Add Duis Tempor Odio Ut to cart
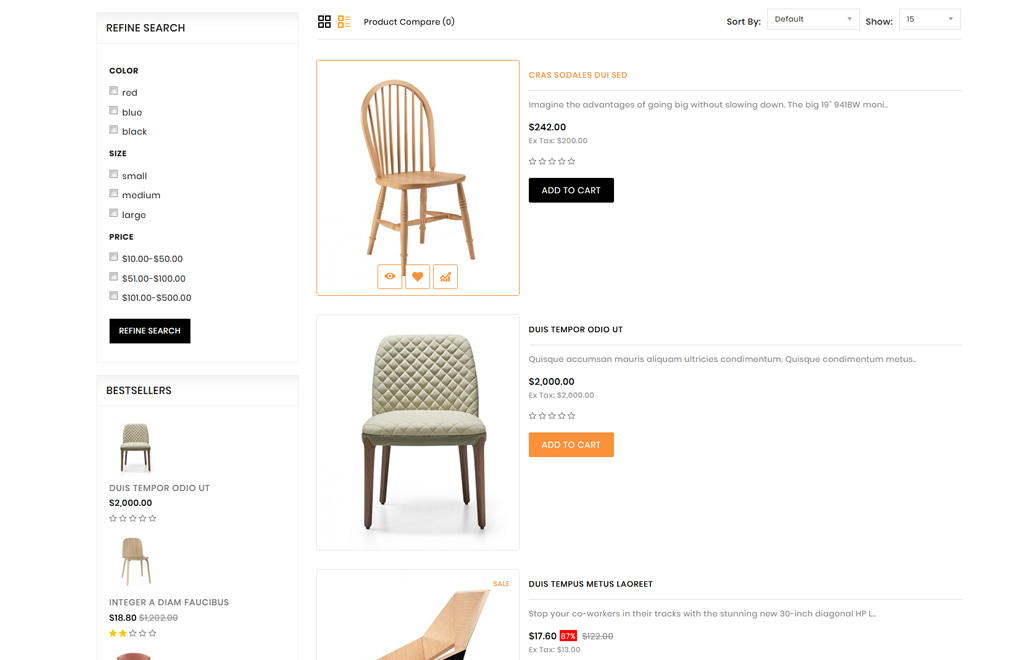Image resolution: width=1024 pixels, height=660 pixels. click(x=571, y=445)
